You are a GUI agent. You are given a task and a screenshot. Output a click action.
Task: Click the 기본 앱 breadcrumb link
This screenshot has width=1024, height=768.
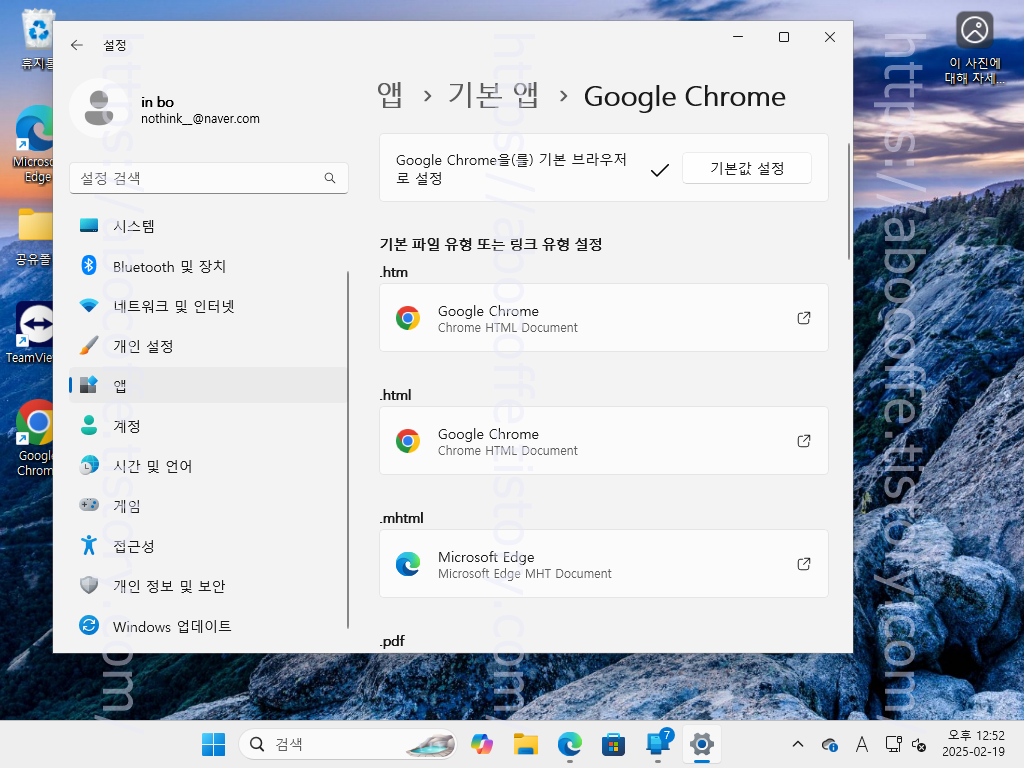tap(493, 96)
